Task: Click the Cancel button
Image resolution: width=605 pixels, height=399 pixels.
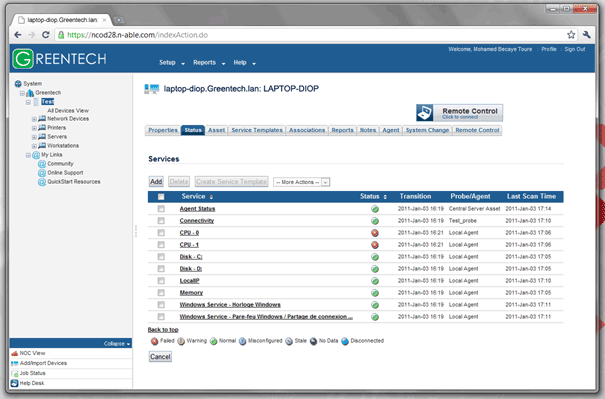Action: click(160, 357)
